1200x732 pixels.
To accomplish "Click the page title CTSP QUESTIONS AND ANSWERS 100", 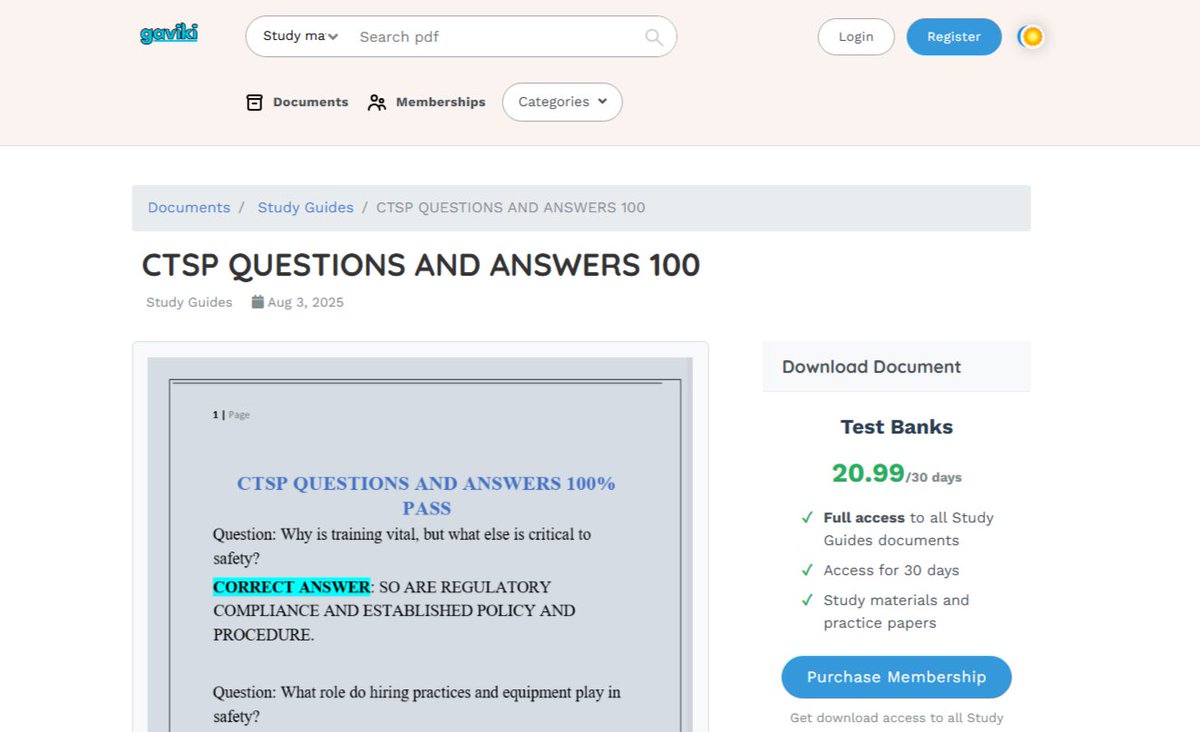I will coord(421,265).
